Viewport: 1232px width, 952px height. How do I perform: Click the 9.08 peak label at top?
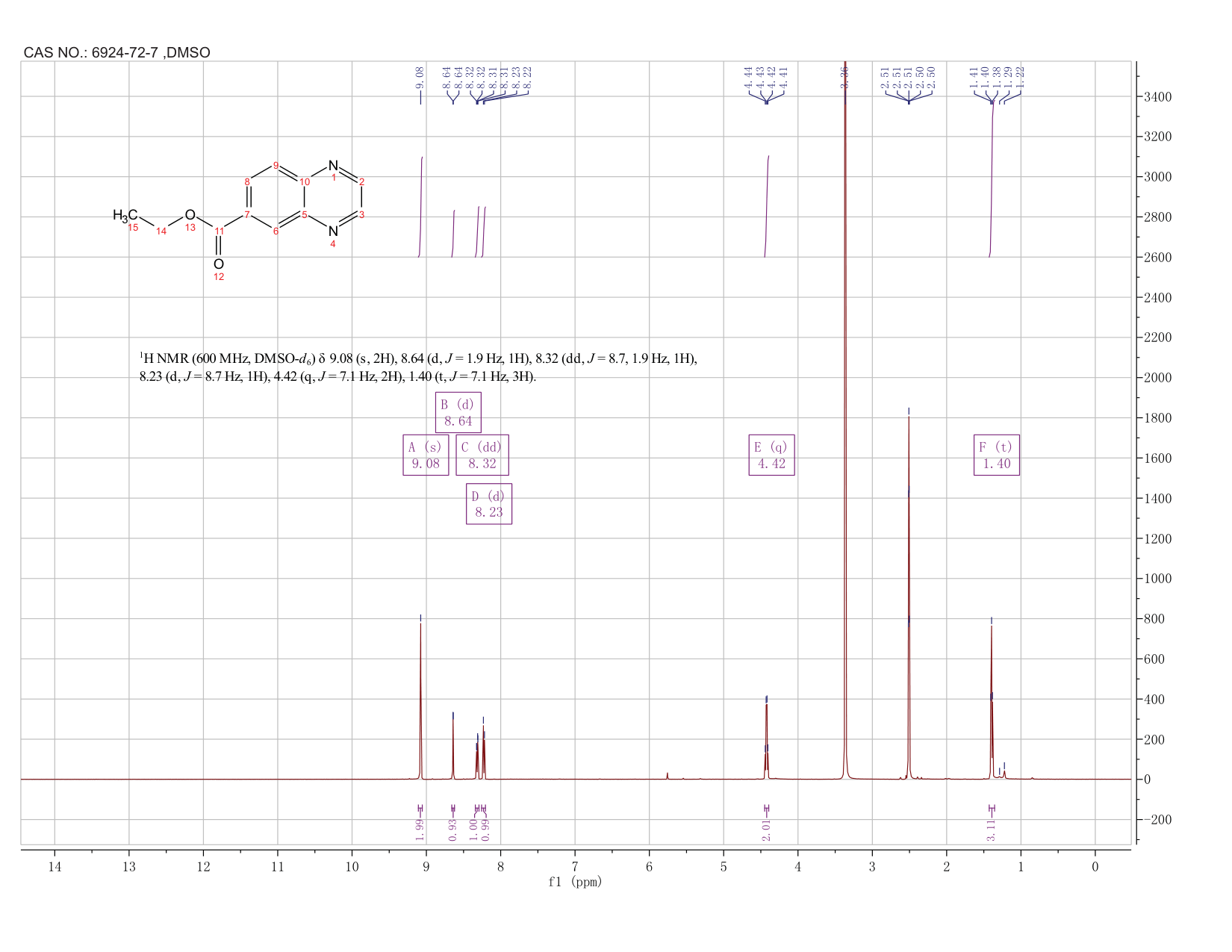pos(420,77)
